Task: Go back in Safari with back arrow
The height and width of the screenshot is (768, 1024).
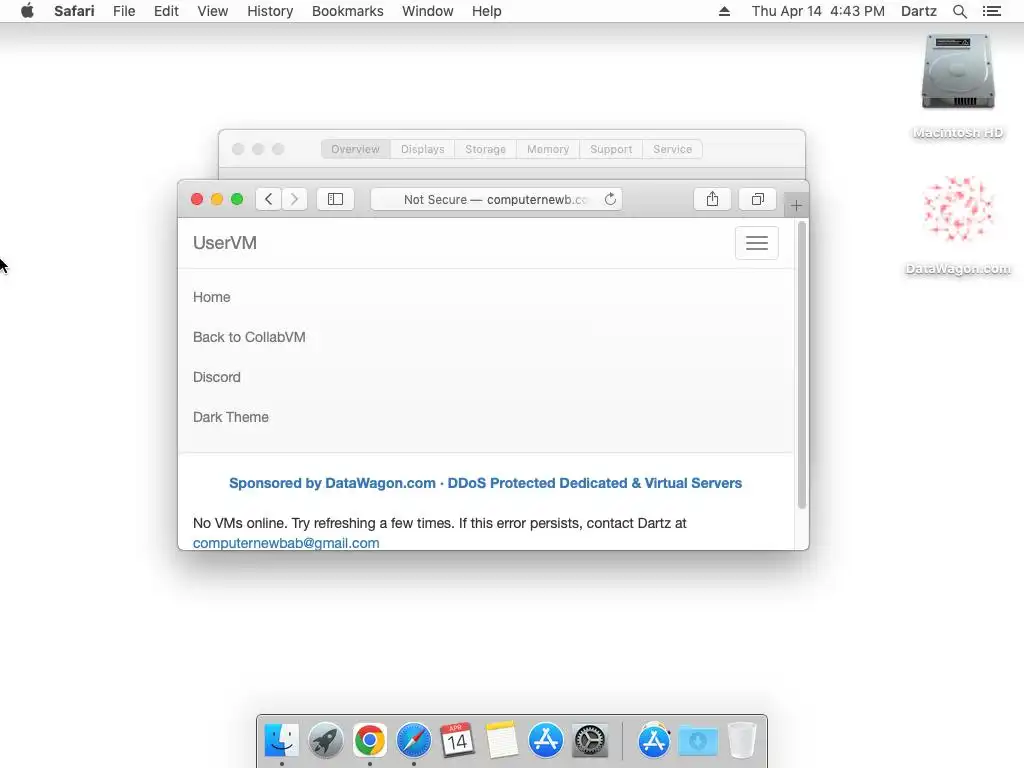Action: (x=268, y=199)
